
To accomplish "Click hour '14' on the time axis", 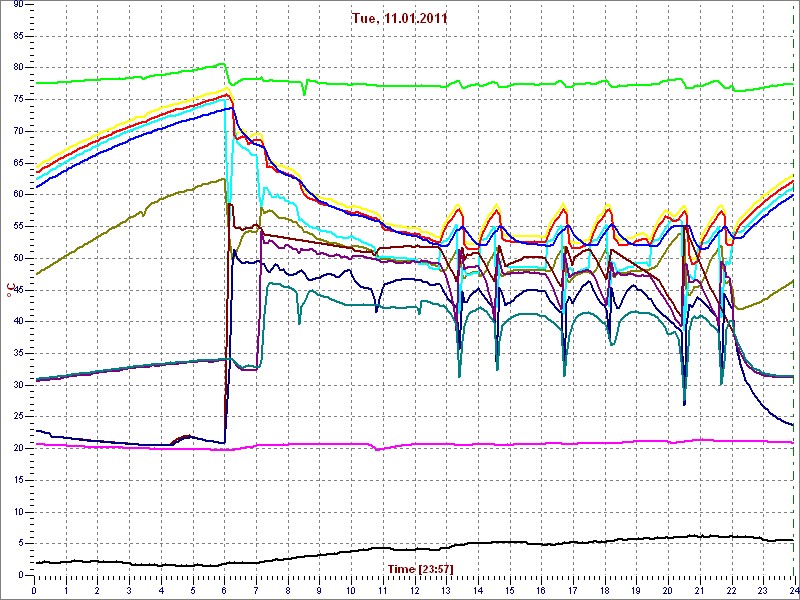I will pyautogui.click(x=478, y=590).
